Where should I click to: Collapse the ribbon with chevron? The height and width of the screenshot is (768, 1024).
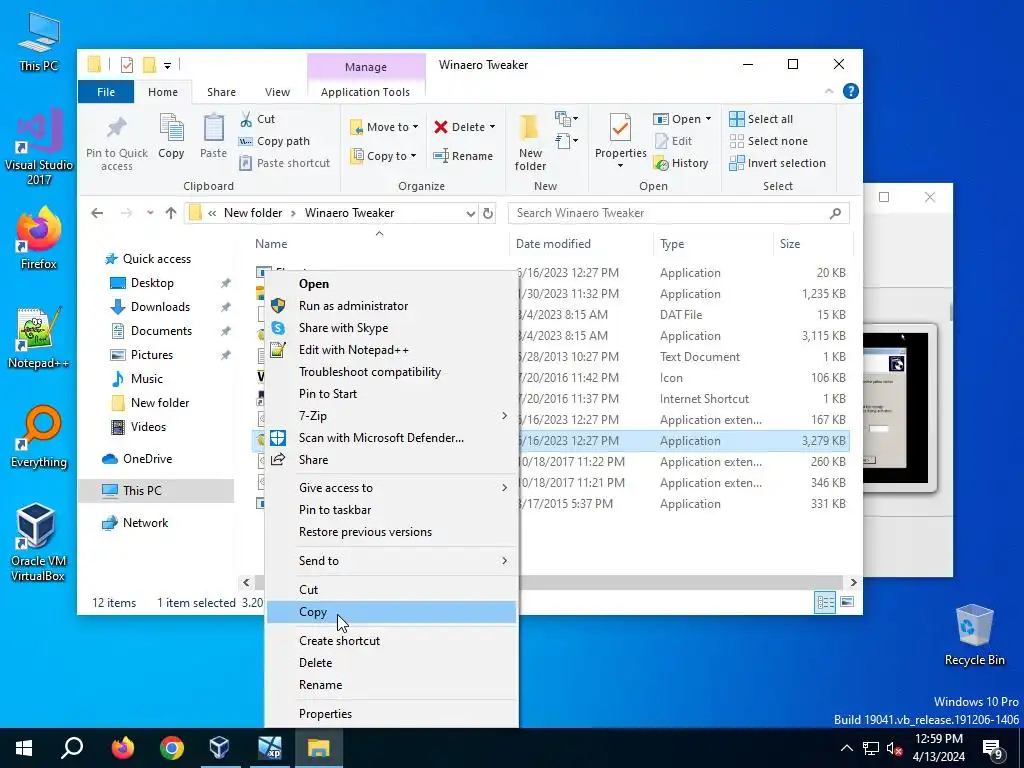pyautogui.click(x=829, y=91)
